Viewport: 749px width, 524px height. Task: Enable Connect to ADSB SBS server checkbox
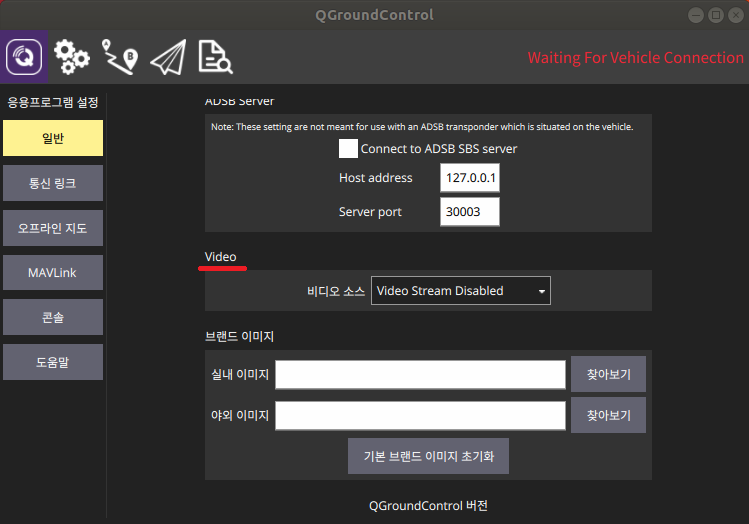click(348, 149)
